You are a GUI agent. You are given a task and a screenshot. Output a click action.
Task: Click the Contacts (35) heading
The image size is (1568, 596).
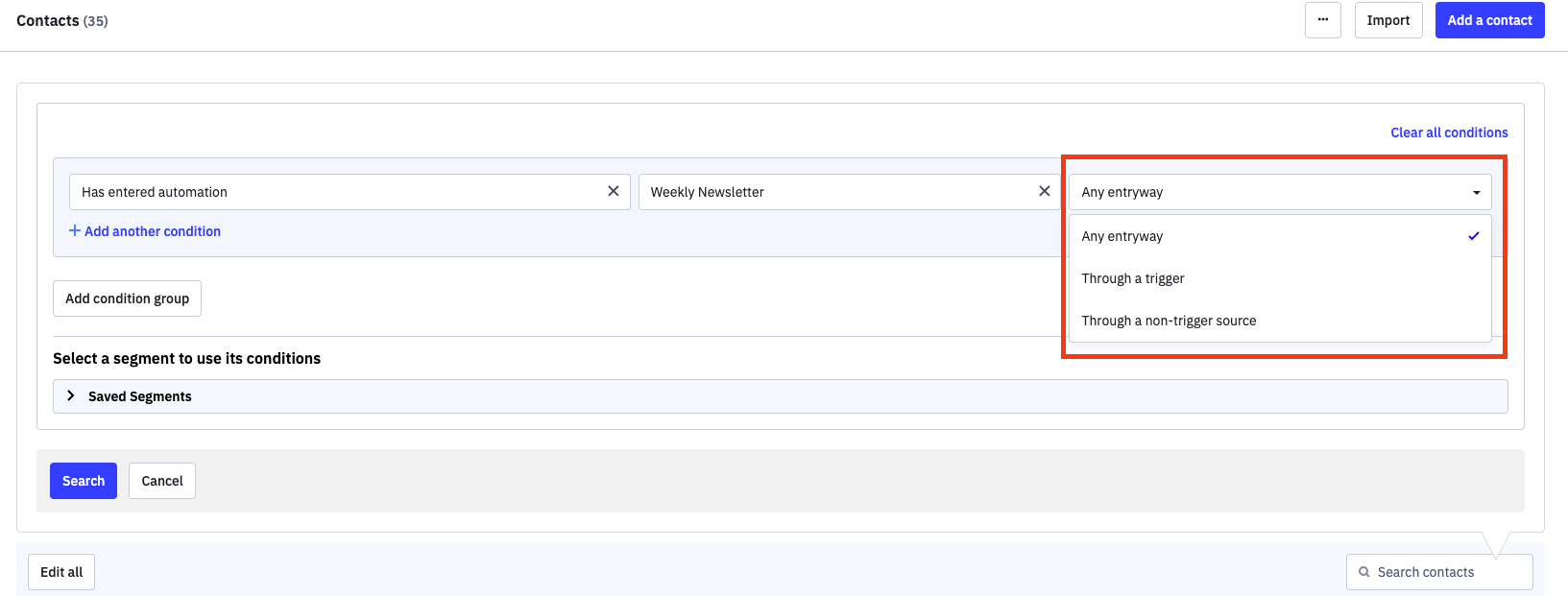pos(62,20)
